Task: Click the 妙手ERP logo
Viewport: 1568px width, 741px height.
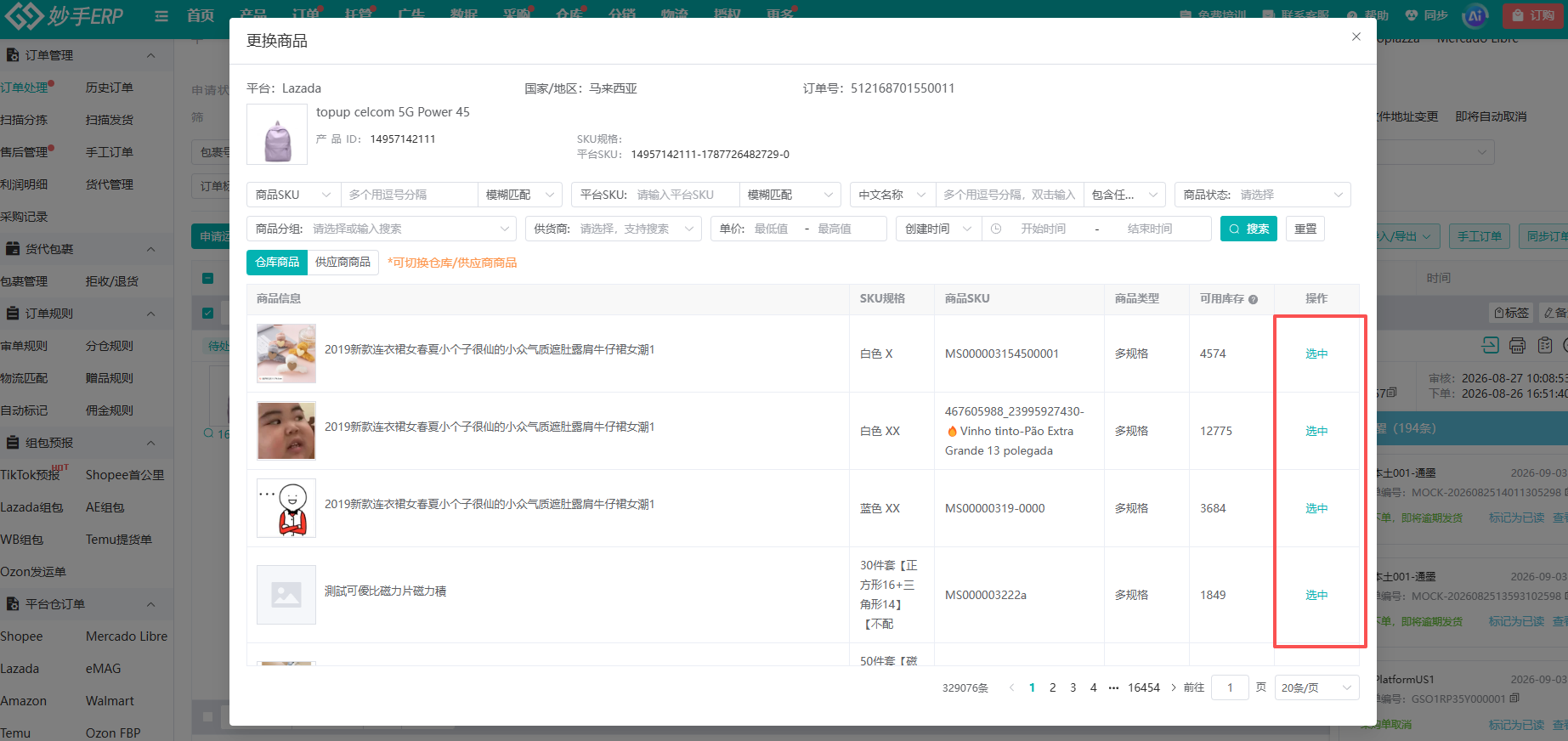Action: [65, 15]
